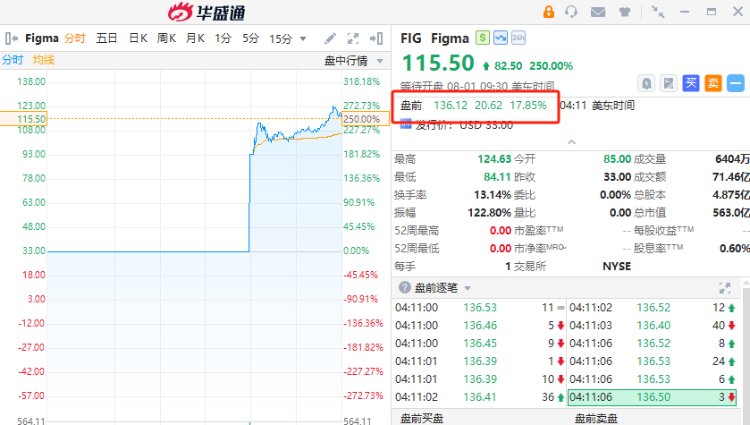Image resolution: width=750 pixels, height=425 pixels.
Task: Click help question mark beside 盘前逐笔
Action: pos(405,287)
